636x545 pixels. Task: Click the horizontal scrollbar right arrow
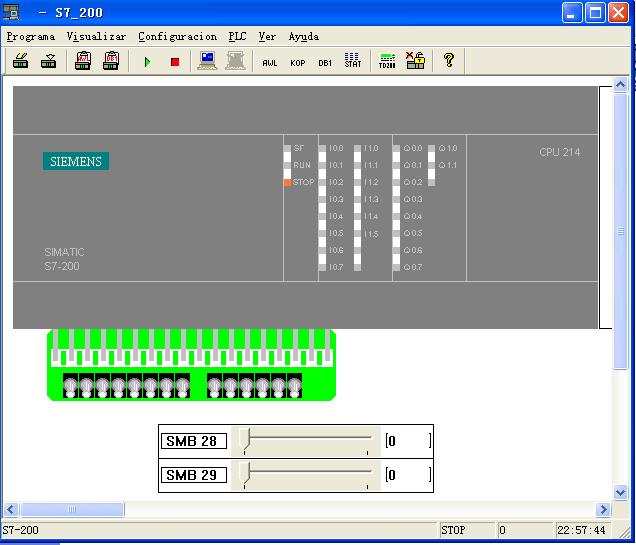[603, 509]
